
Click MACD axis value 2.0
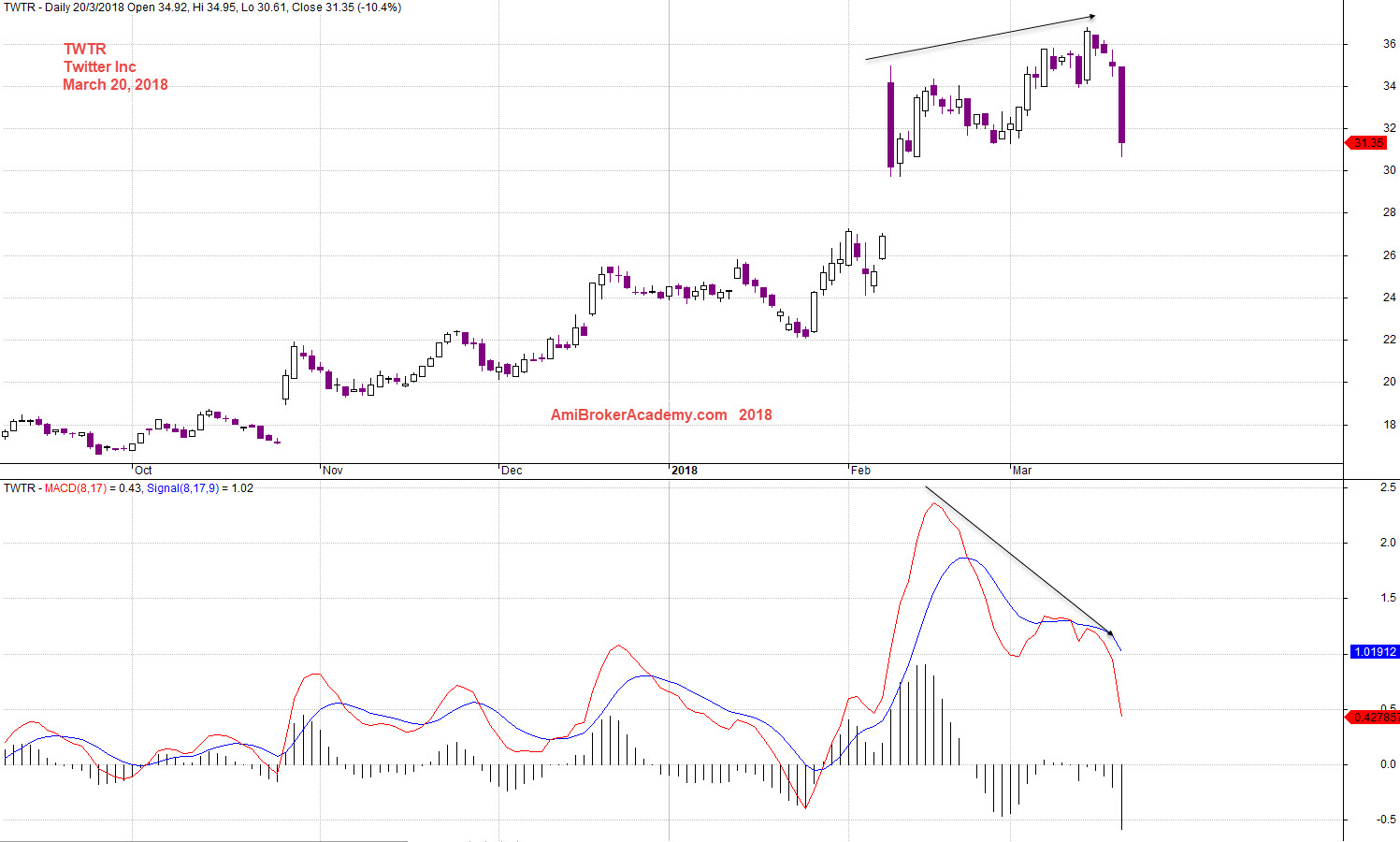pos(1389,543)
